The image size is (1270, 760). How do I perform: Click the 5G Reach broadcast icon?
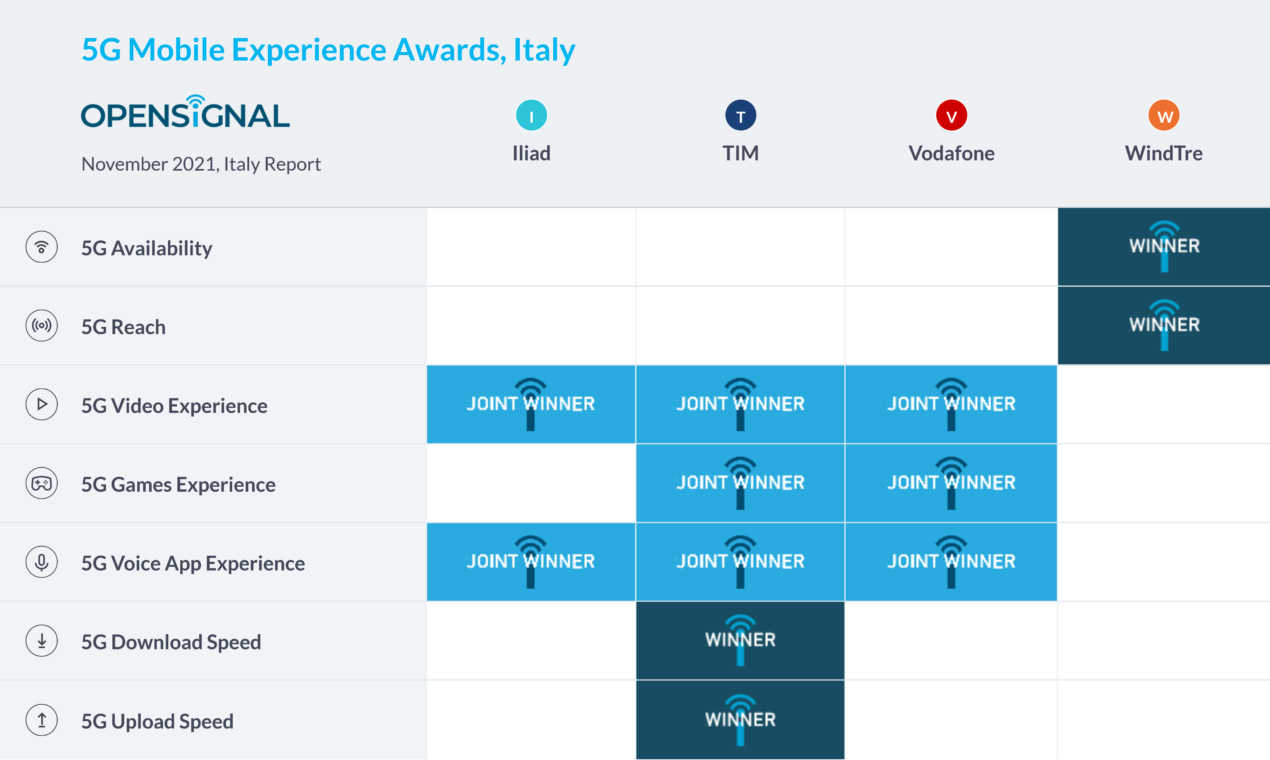click(41, 326)
